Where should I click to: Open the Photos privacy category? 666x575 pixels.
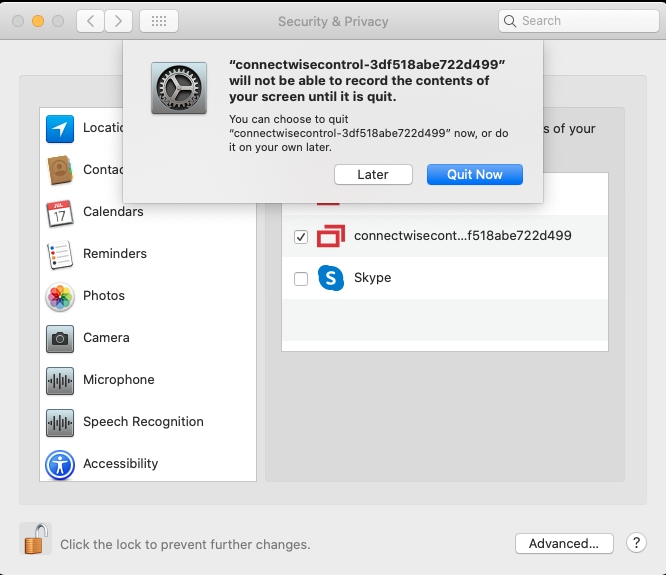pos(148,296)
